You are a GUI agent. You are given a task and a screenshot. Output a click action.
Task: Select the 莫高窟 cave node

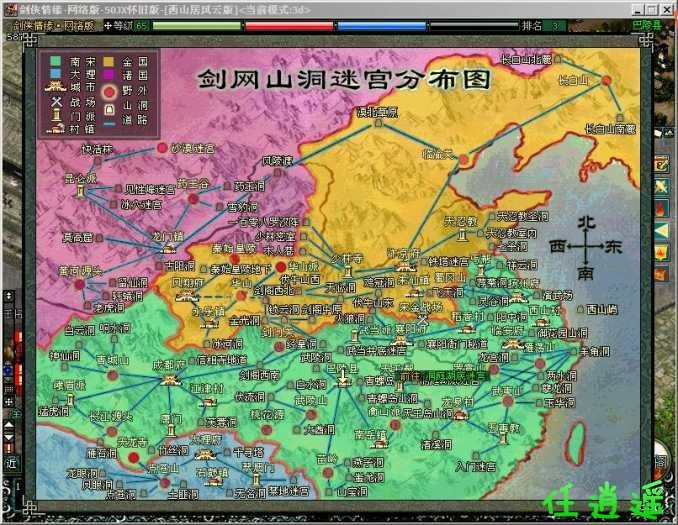[x=99, y=237]
